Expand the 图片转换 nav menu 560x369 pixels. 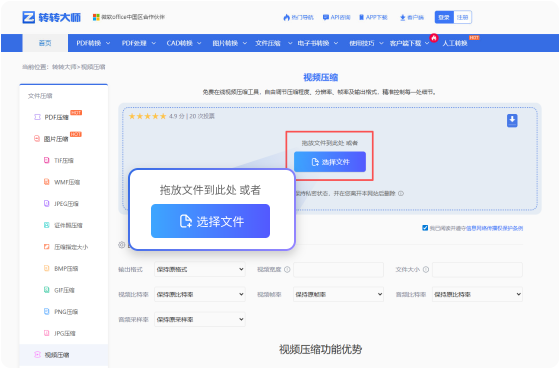[x=230, y=43]
